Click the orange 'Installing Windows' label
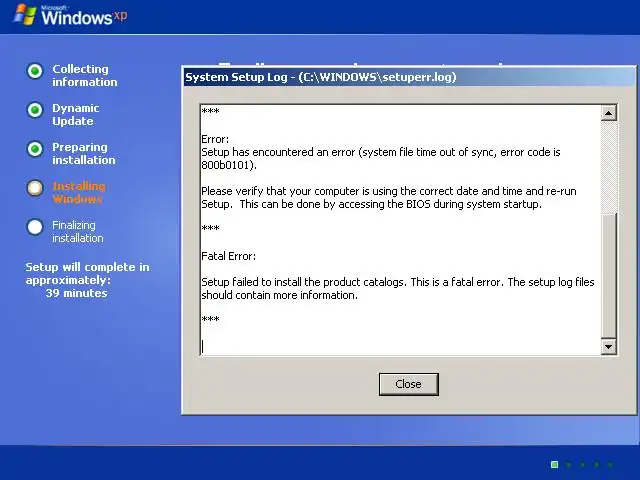The image size is (640, 480). (79, 193)
